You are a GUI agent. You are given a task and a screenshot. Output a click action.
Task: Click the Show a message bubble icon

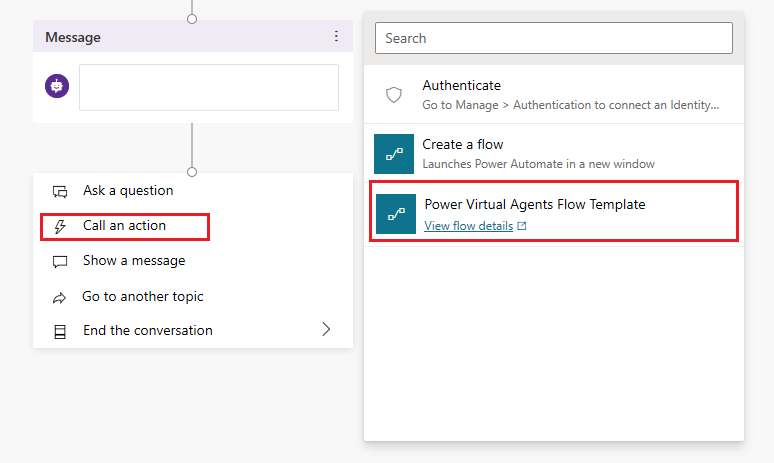tap(60, 261)
